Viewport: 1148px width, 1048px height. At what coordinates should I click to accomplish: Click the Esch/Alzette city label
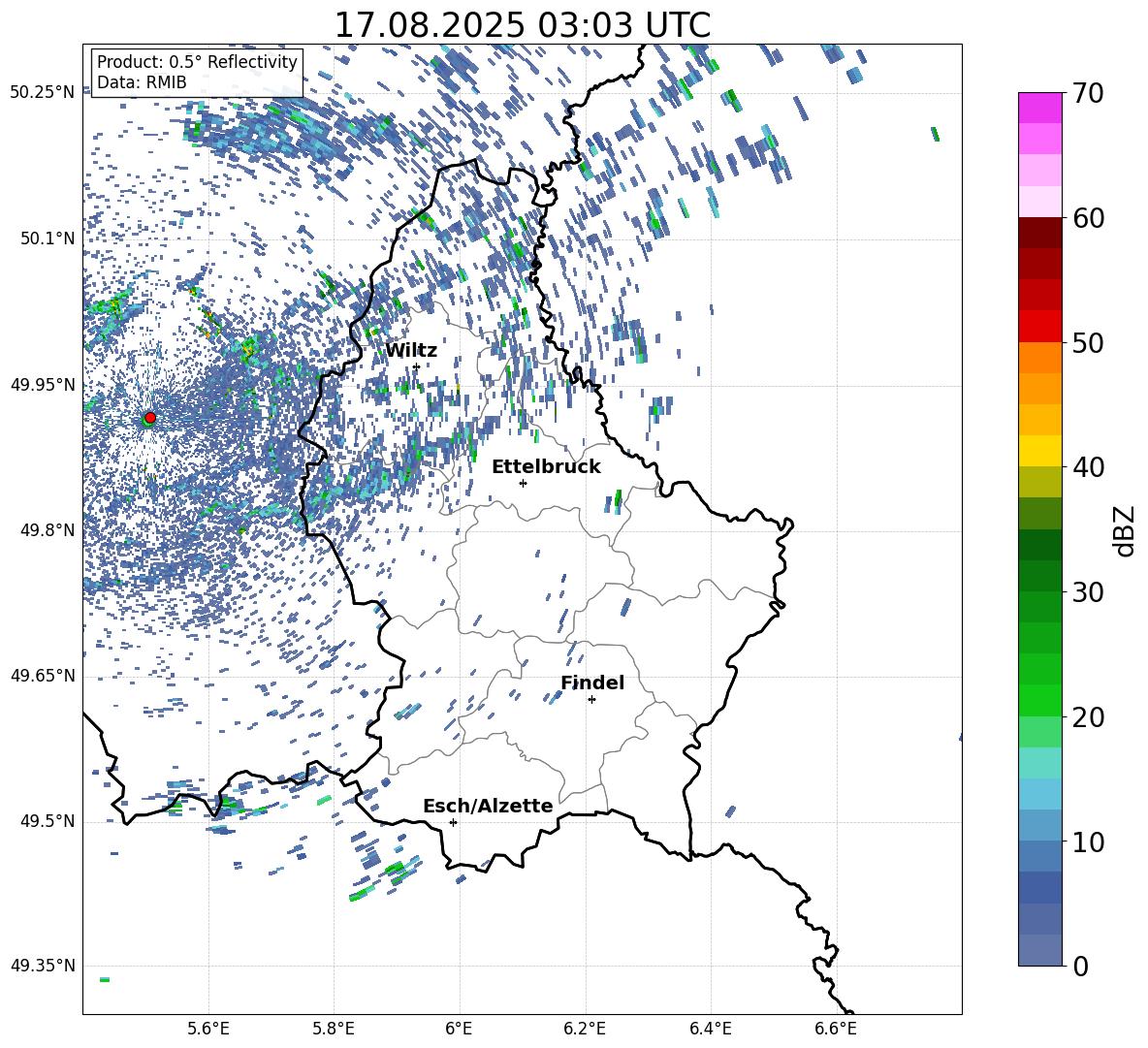click(x=488, y=806)
